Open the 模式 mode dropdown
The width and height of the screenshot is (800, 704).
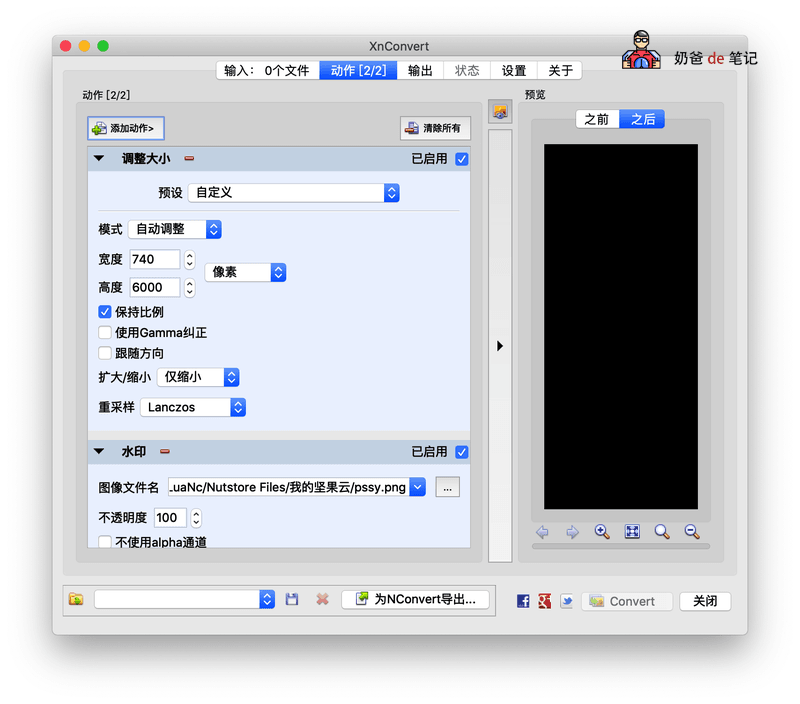(174, 229)
